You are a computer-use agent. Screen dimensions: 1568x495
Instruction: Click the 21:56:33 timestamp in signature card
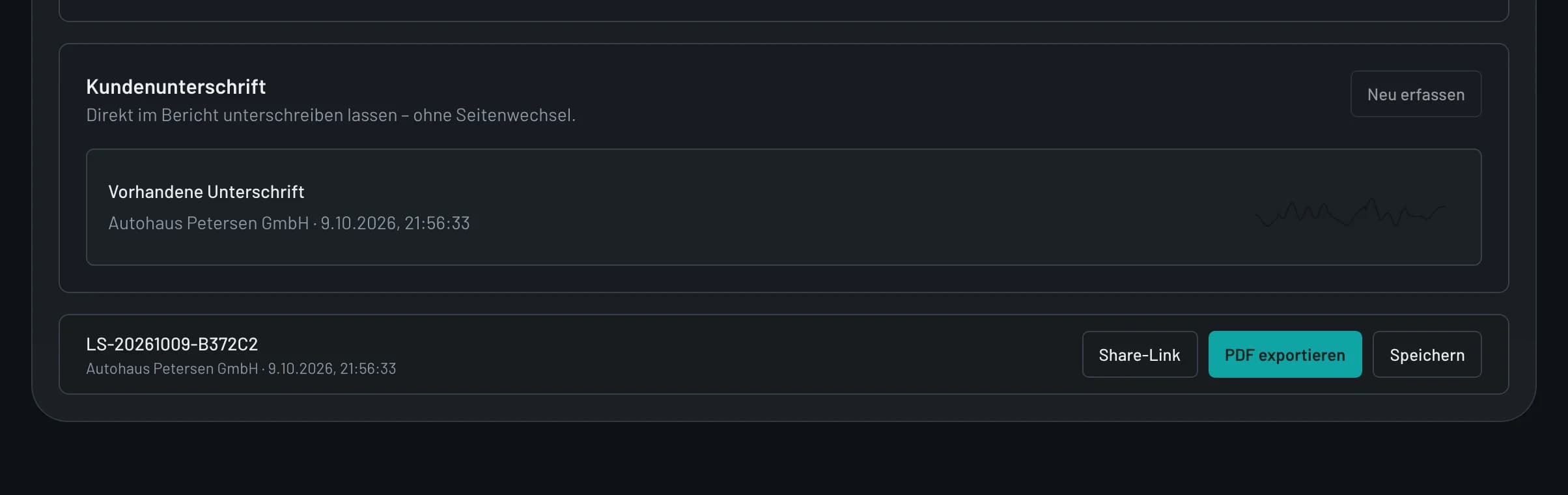pyautogui.click(x=437, y=223)
